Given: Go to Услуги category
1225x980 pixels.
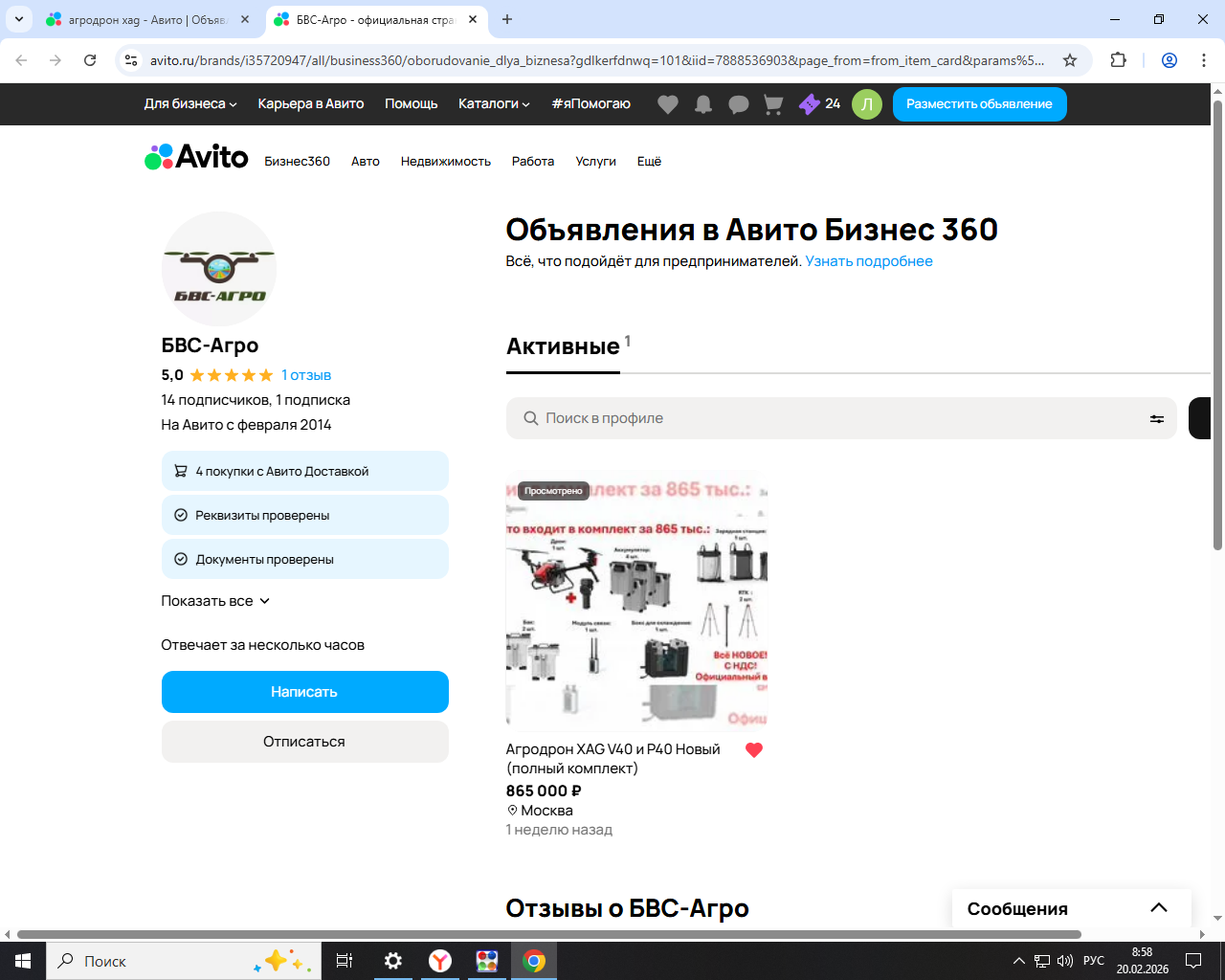Looking at the screenshot, I should pos(596,162).
